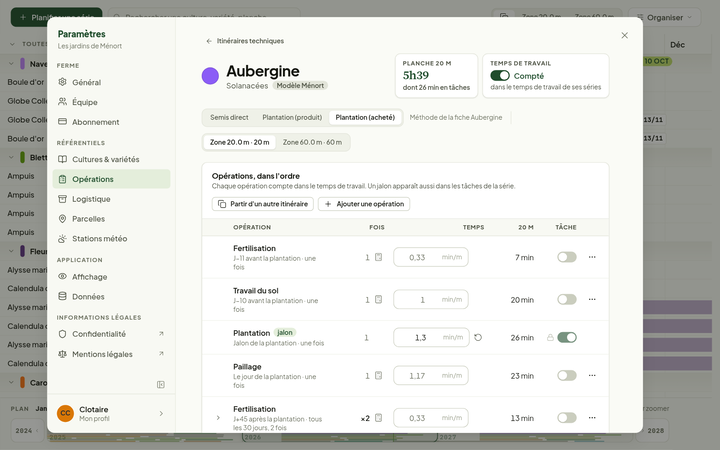Screen dimensions: 720x450
Task: Click note icon on Travail du sol row
Action: 378,299
